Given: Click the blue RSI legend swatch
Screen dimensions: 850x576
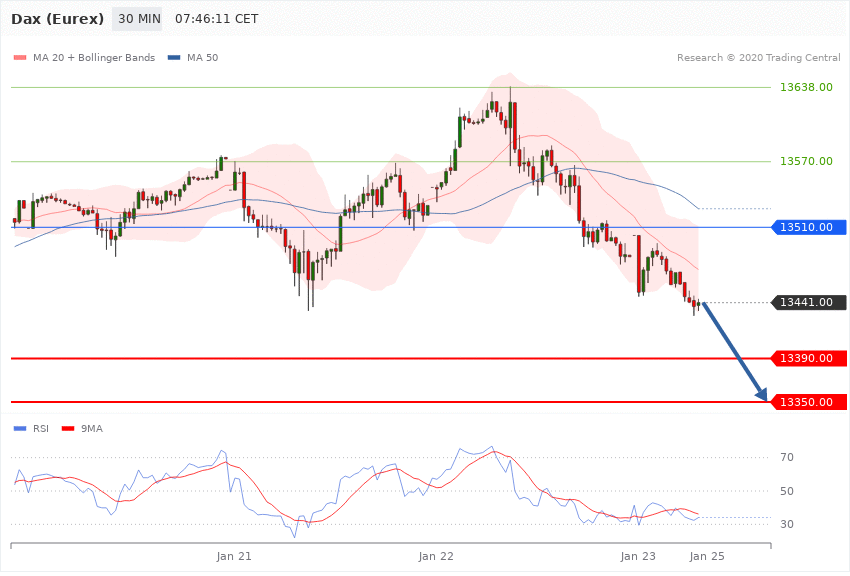Looking at the screenshot, I should 20,429.
